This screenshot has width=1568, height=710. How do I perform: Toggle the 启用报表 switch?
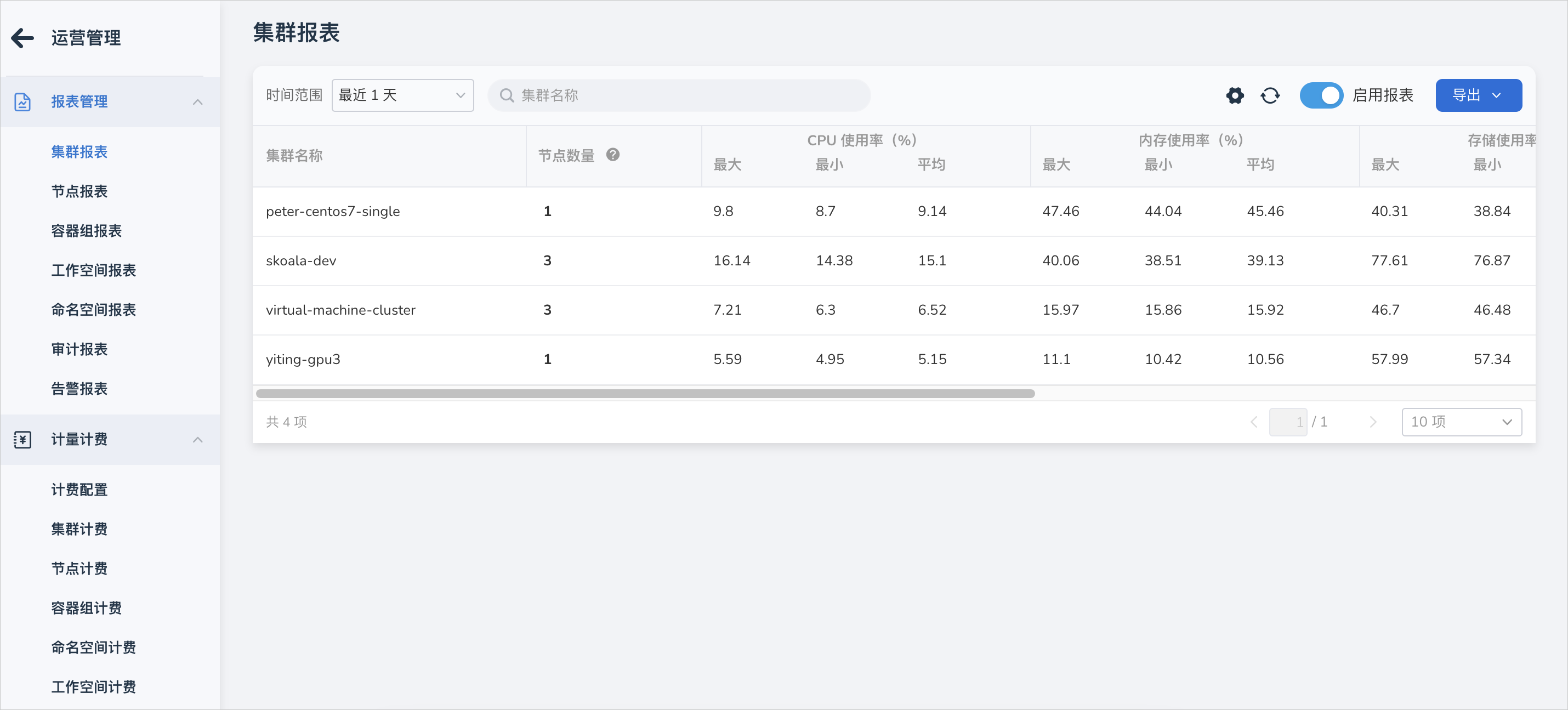point(1321,95)
